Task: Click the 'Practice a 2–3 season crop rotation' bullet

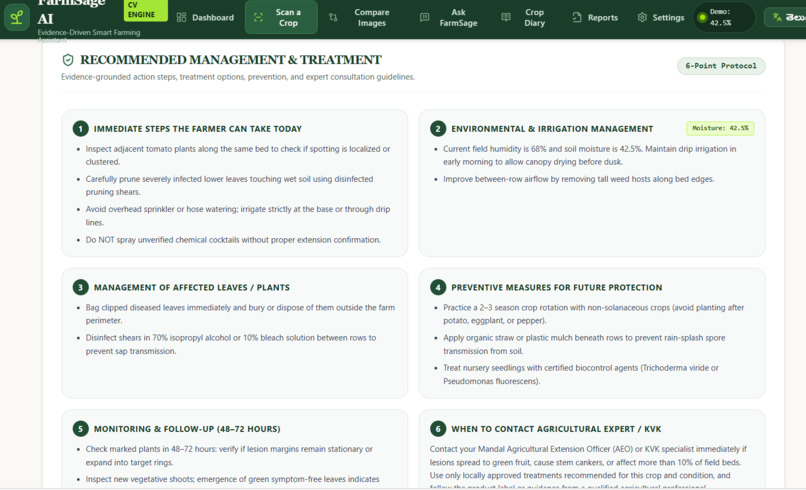Action: pos(594,314)
